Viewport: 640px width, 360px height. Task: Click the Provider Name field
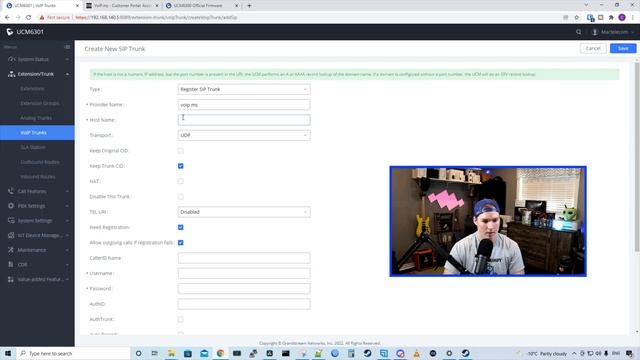(244, 104)
